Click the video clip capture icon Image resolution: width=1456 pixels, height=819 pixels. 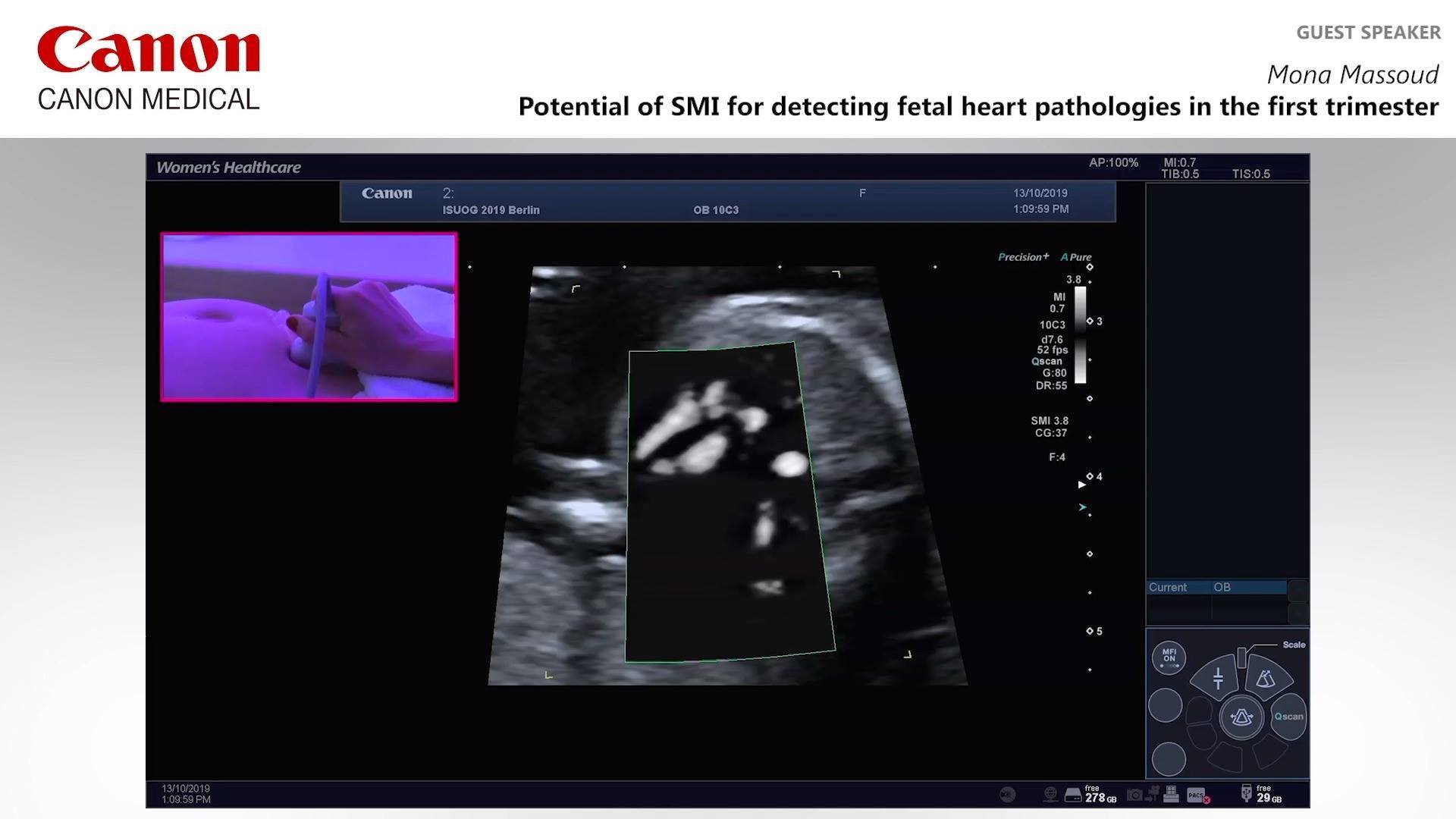point(1153,794)
